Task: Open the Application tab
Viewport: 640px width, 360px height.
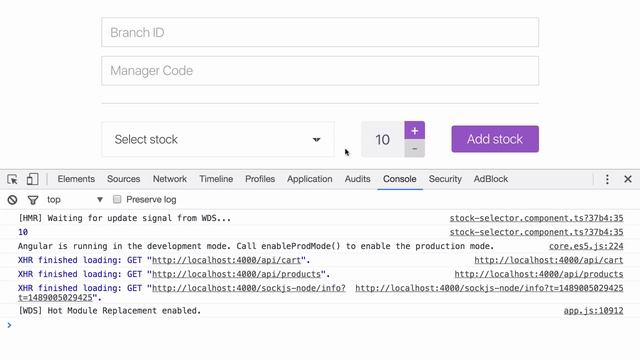Action: [309, 179]
